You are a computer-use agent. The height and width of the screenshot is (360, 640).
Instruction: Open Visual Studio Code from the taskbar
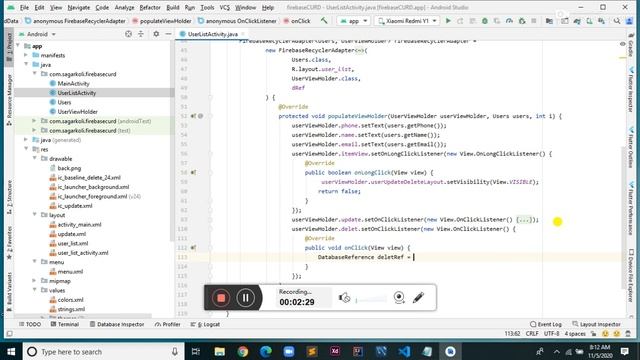point(404,351)
